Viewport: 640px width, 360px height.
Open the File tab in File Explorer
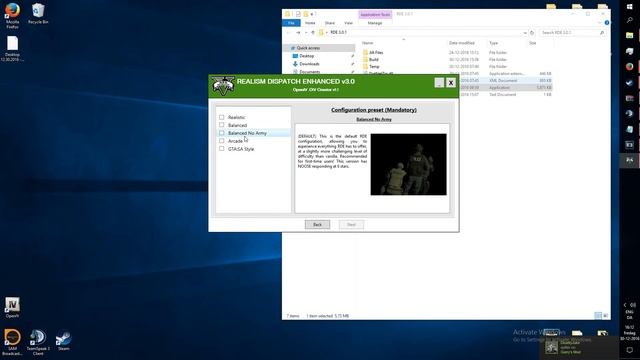pyautogui.click(x=291, y=23)
